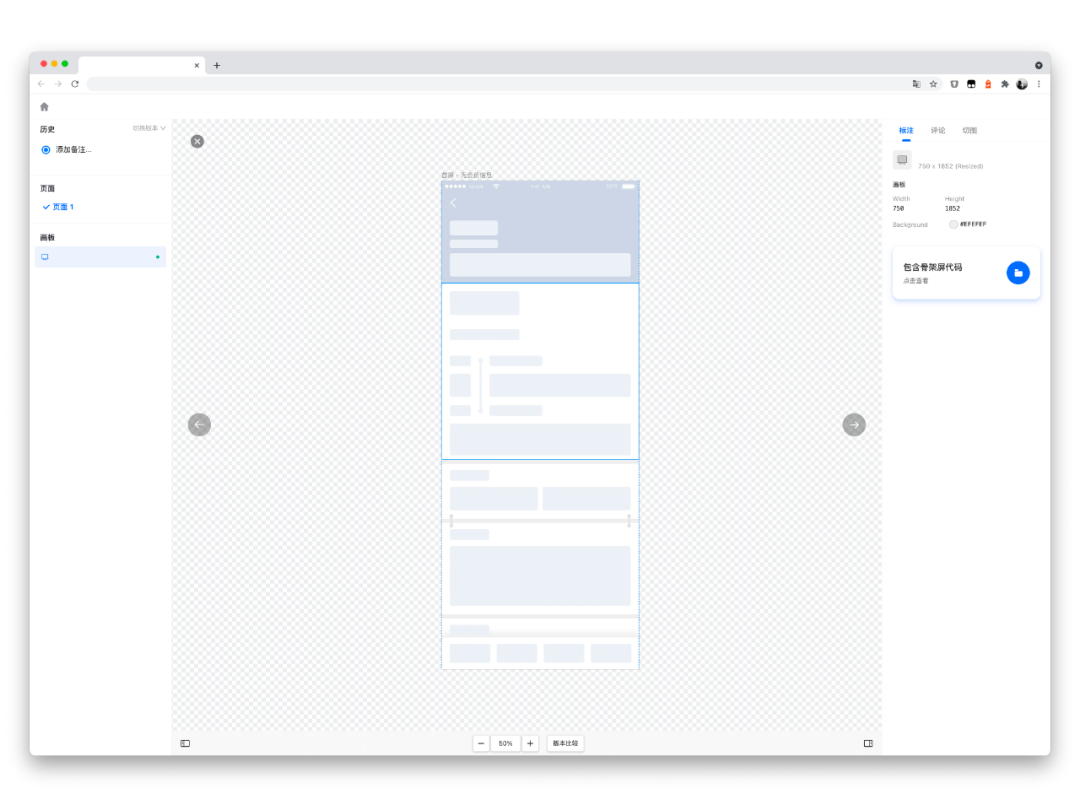Click the 750 x 1852 (Resized) size text

pos(950,166)
